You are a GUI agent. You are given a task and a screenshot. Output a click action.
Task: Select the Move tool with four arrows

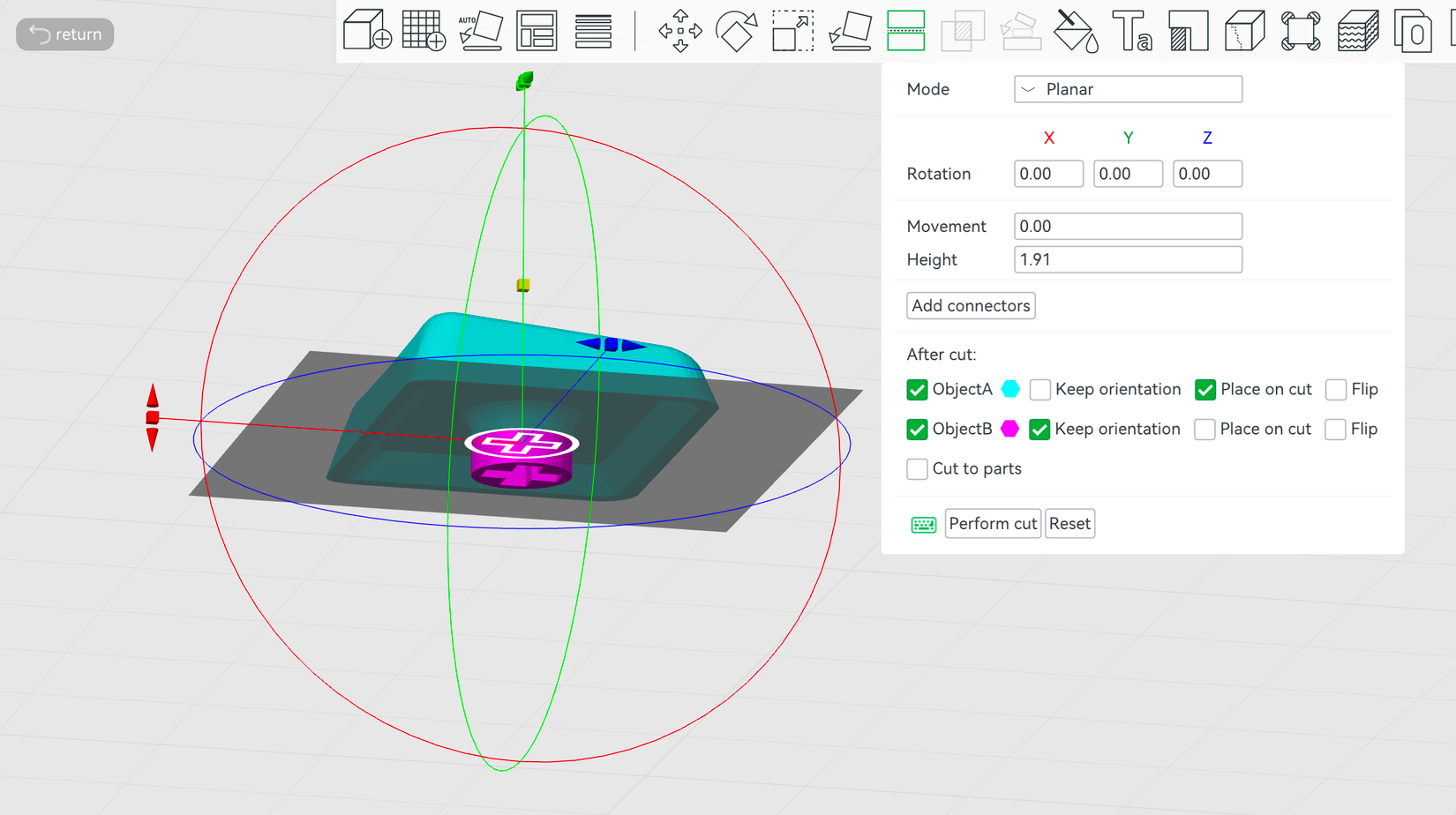tap(680, 31)
